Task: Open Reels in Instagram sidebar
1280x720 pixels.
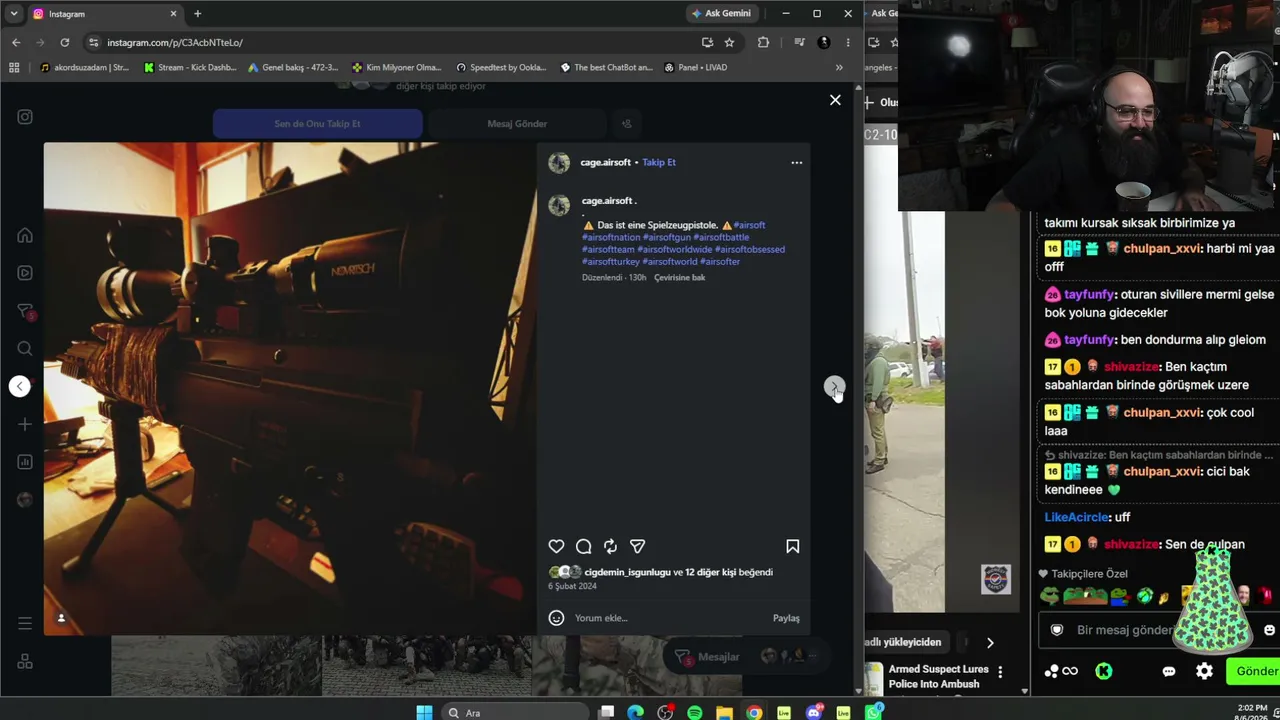Action: click(25, 273)
